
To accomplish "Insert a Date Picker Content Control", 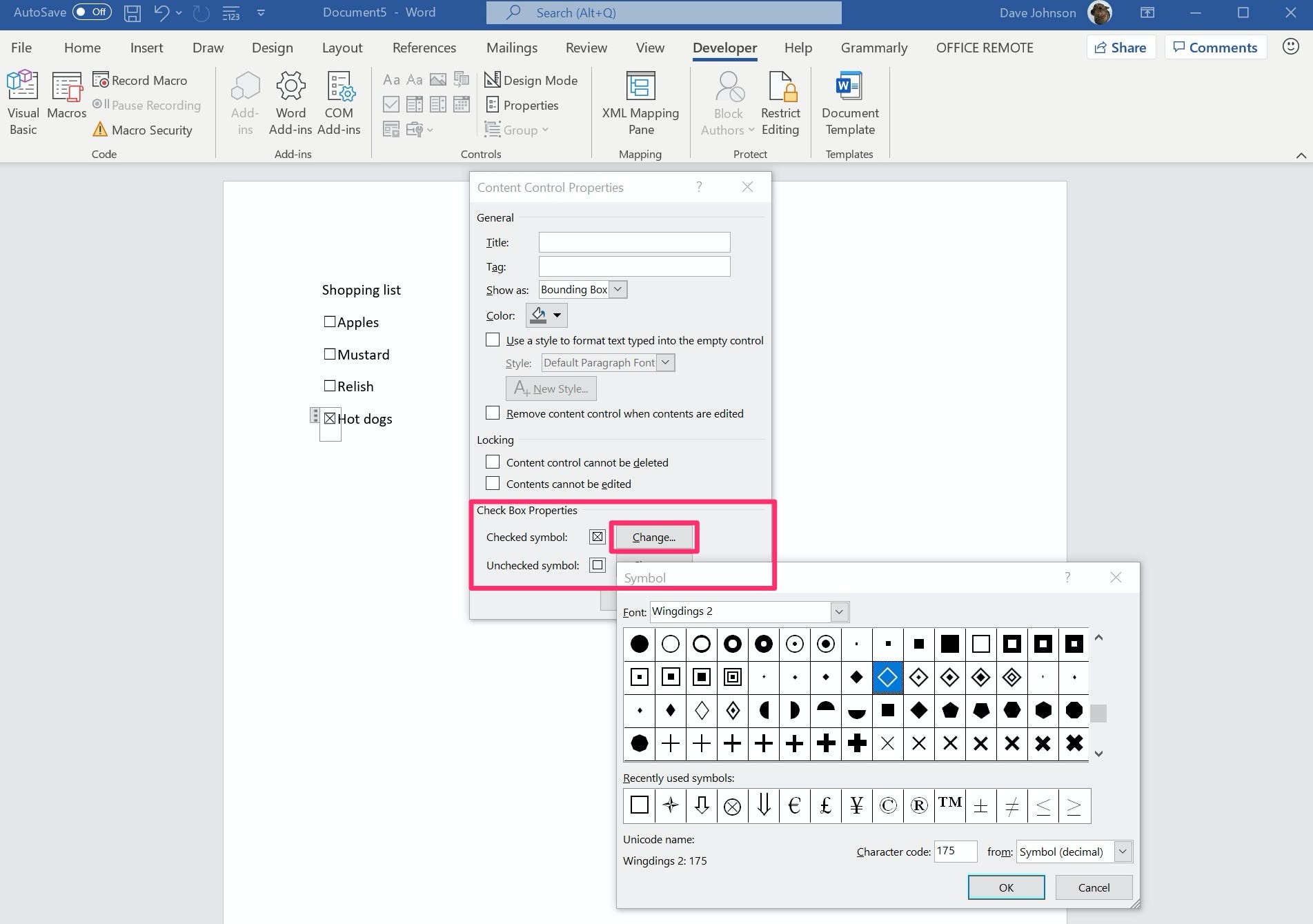I will pos(461,104).
